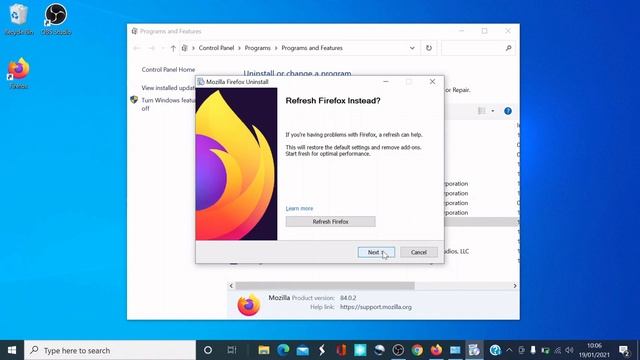Open Cortana from the taskbar
Image resolution: width=640 pixels, height=360 pixels.
(208, 350)
